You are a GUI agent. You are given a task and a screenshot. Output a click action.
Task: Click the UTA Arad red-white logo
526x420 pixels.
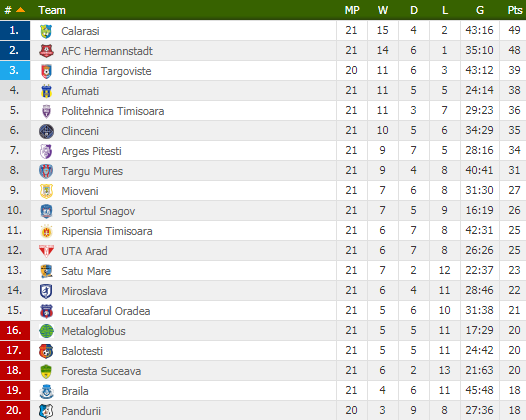coord(46,251)
